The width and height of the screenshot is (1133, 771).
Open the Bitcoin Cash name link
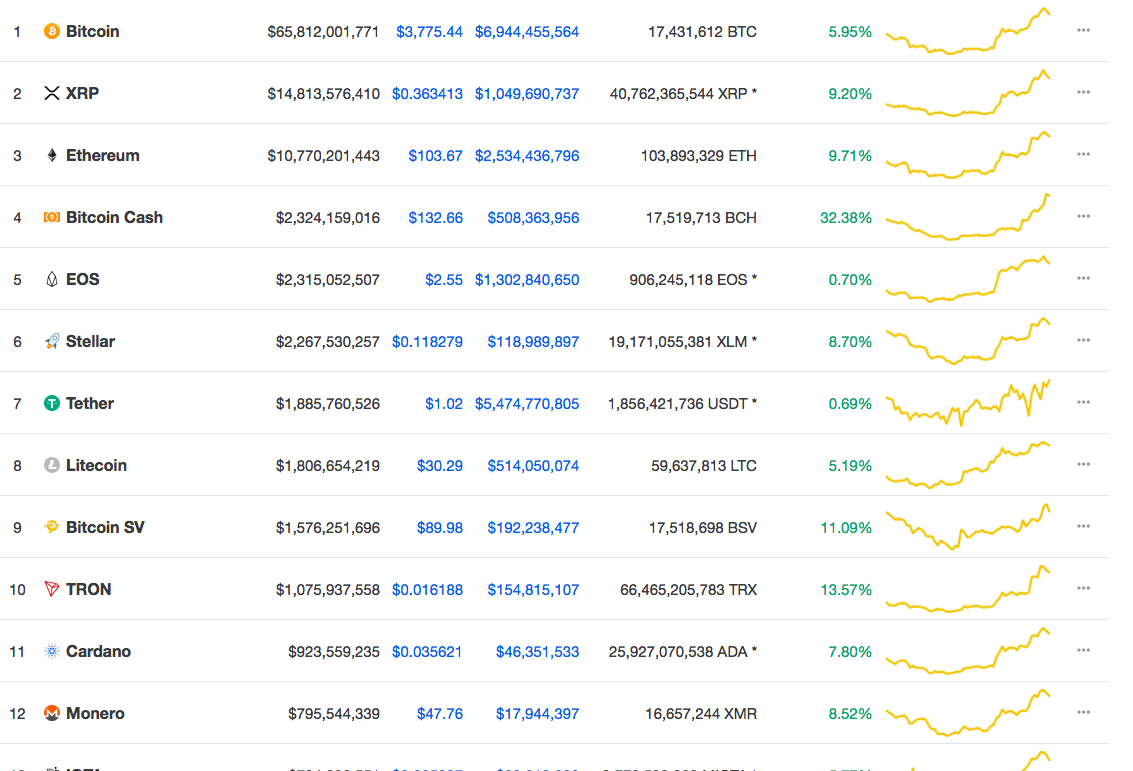pyautogui.click(x=114, y=217)
